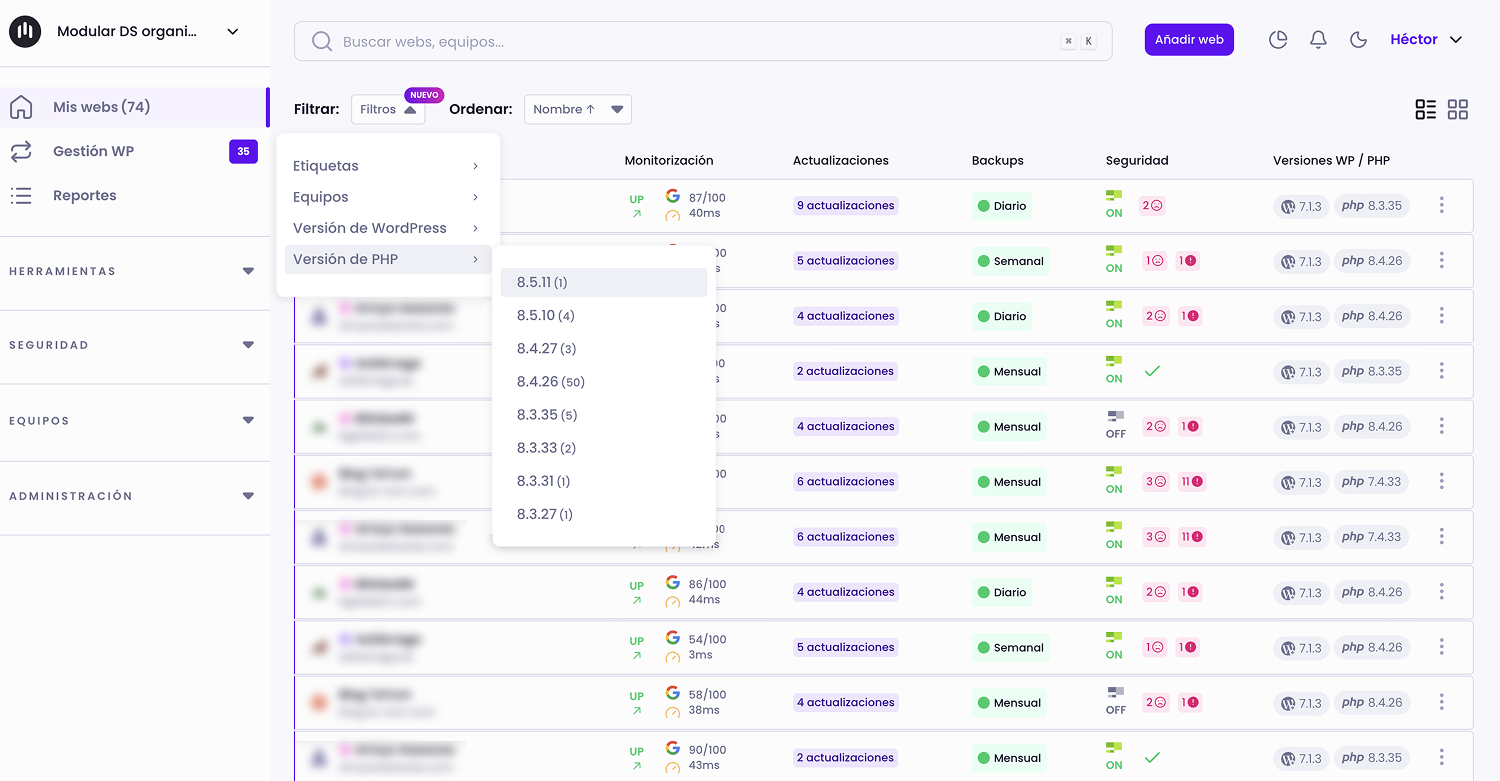Open the Etiquetas filter submenu
The height and width of the screenshot is (781, 1500).
(388, 166)
